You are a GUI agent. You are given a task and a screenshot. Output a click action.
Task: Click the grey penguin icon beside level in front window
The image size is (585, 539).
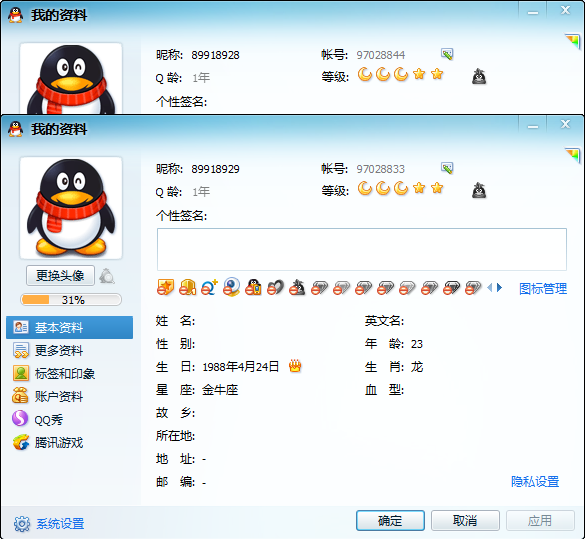pos(479,191)
